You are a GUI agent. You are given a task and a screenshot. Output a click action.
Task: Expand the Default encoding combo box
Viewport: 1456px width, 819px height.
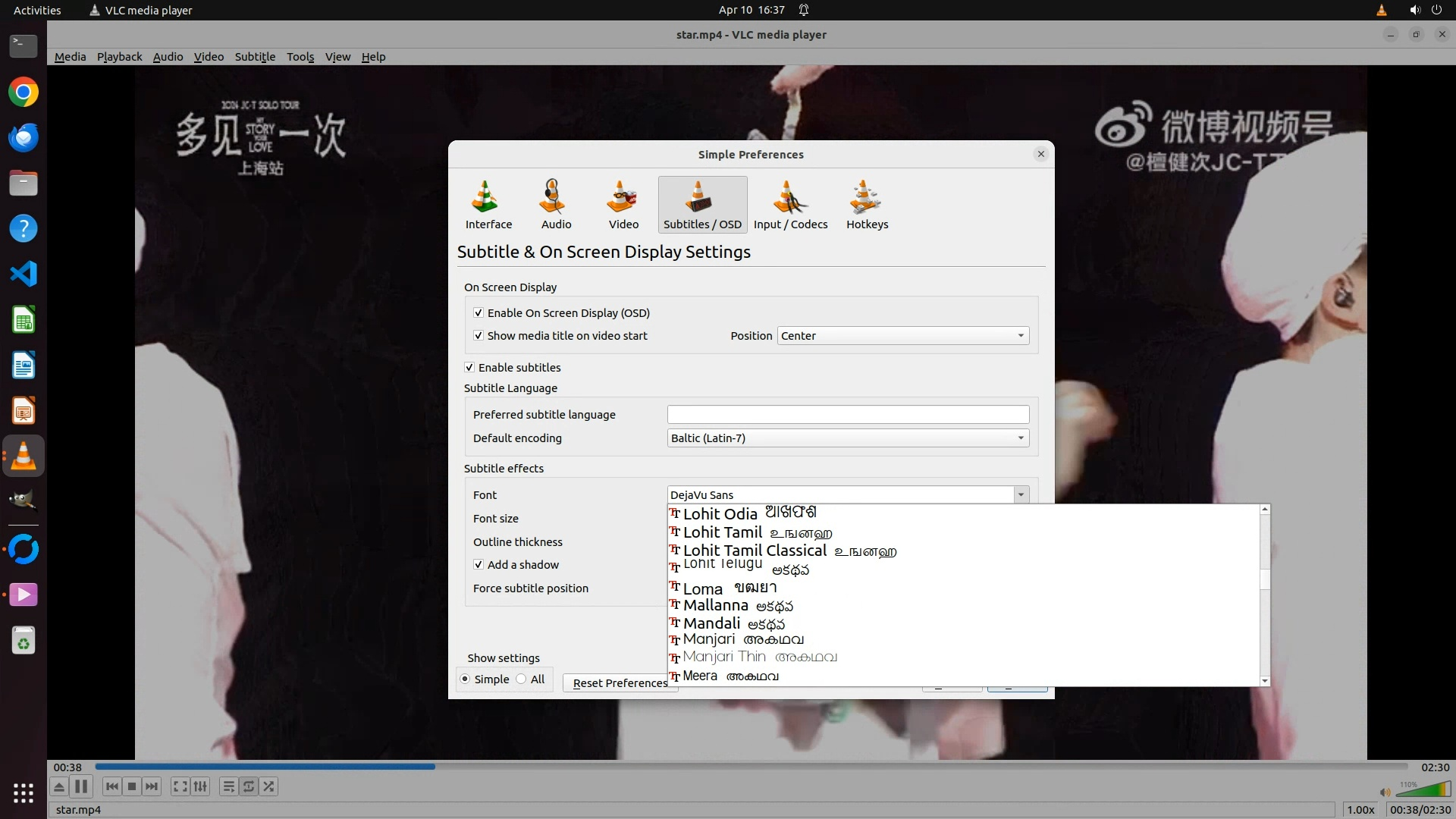coord(847,438)
